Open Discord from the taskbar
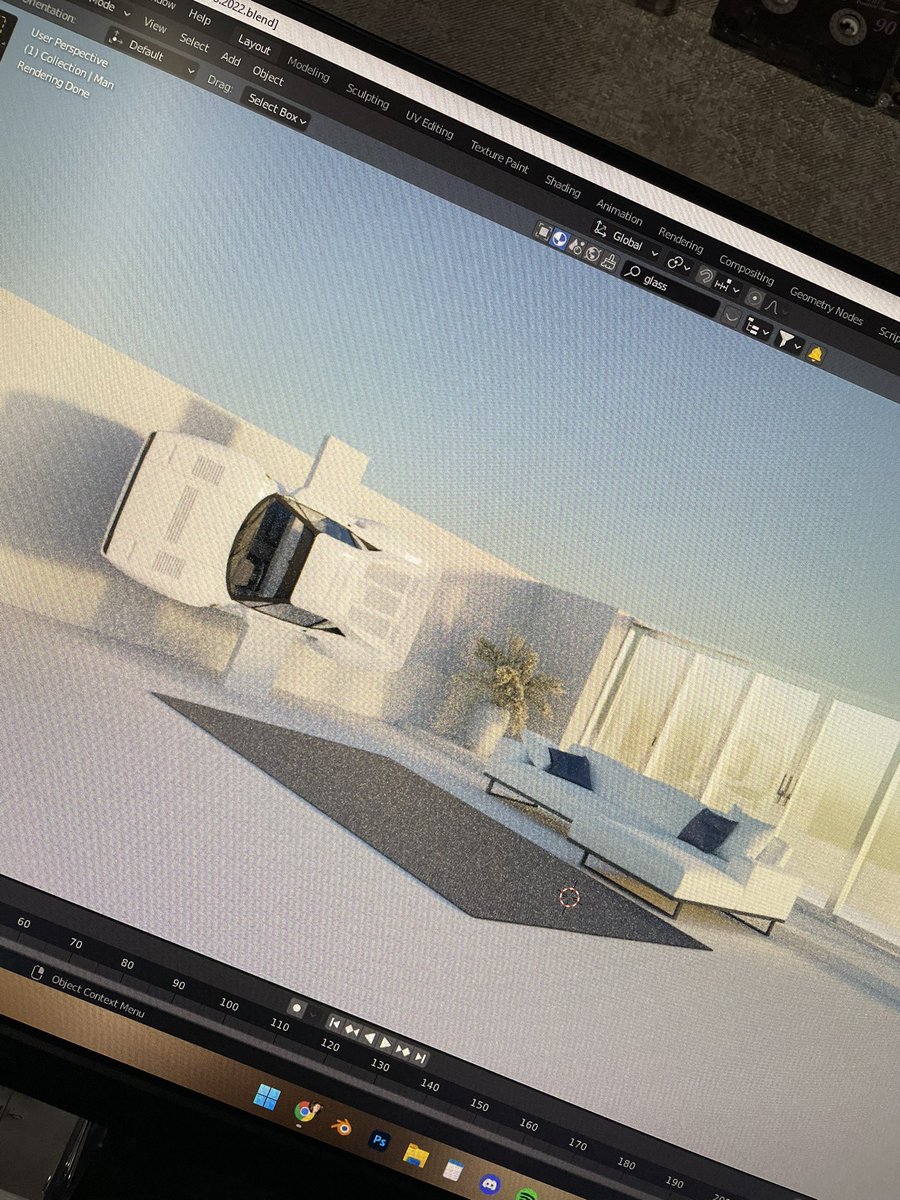Image resolution: width=900 pixels, height=1200 pixels. pos(489,1184)
